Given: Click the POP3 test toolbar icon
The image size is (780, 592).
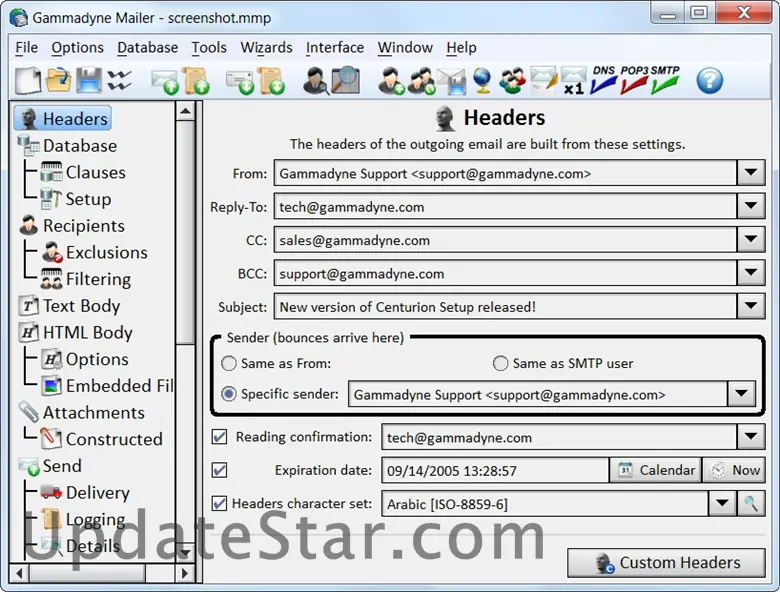Looking at the screenshot, I should (634, 80).
